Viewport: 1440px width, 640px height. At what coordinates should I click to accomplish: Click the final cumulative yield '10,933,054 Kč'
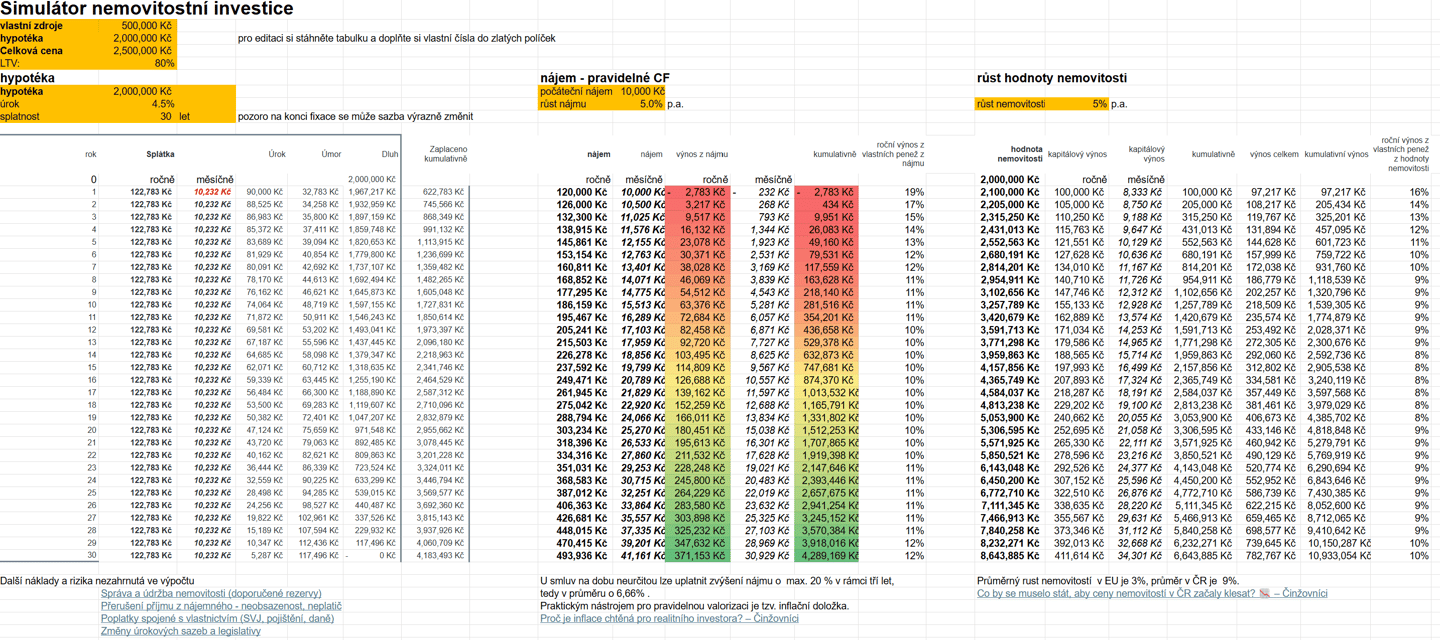(1336, 555)
